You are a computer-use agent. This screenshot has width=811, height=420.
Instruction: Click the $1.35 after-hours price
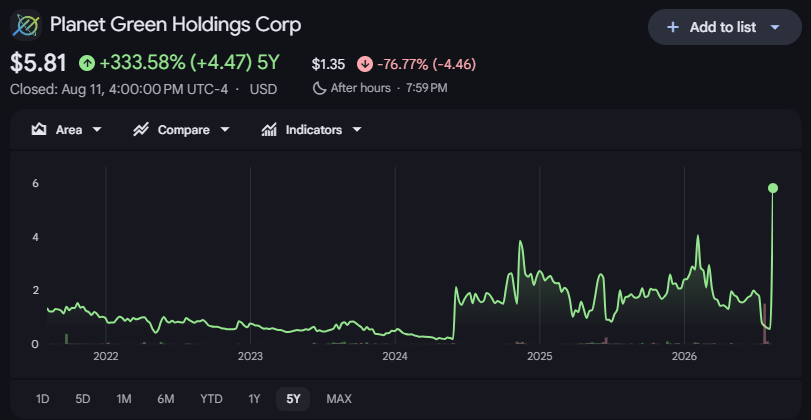coord(328,64)
